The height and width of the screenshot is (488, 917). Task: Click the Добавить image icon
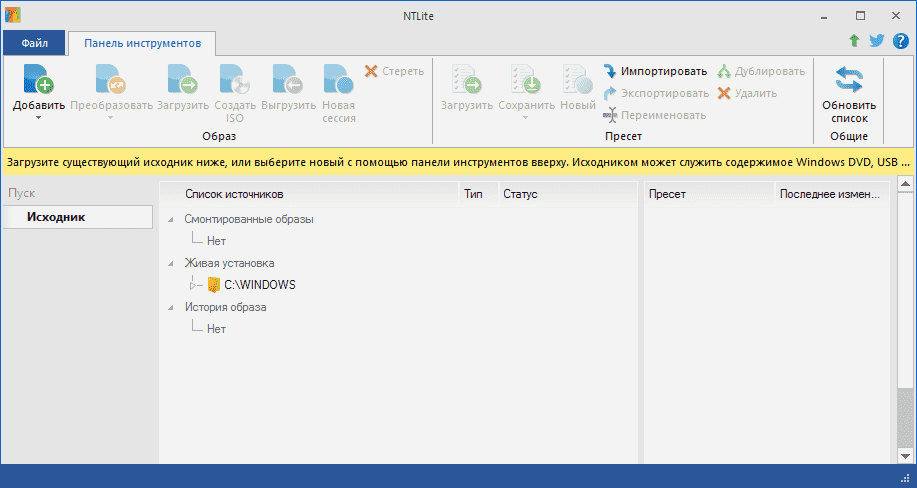[38, 79]
